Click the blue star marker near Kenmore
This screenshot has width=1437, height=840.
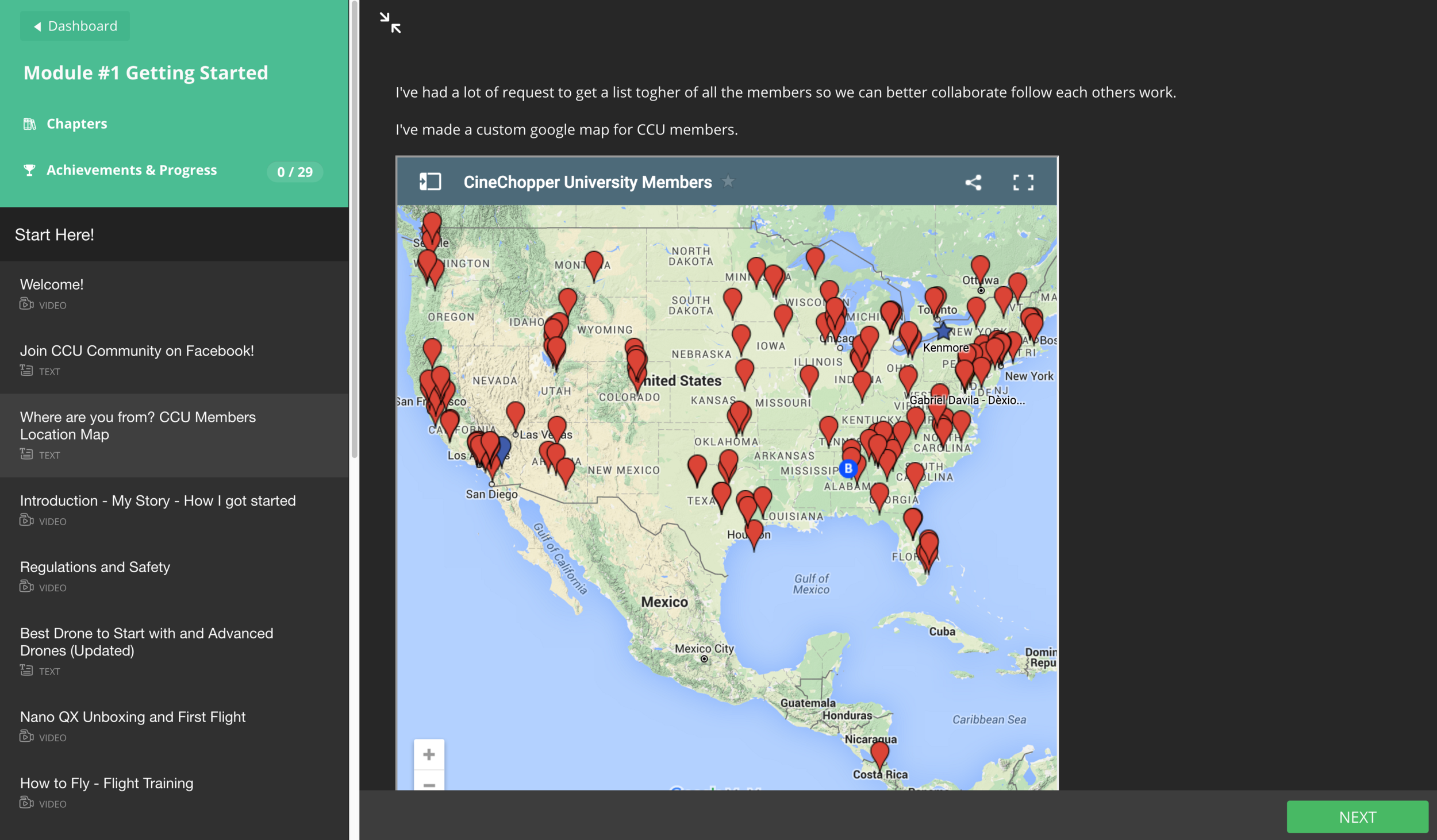(943, 331)
